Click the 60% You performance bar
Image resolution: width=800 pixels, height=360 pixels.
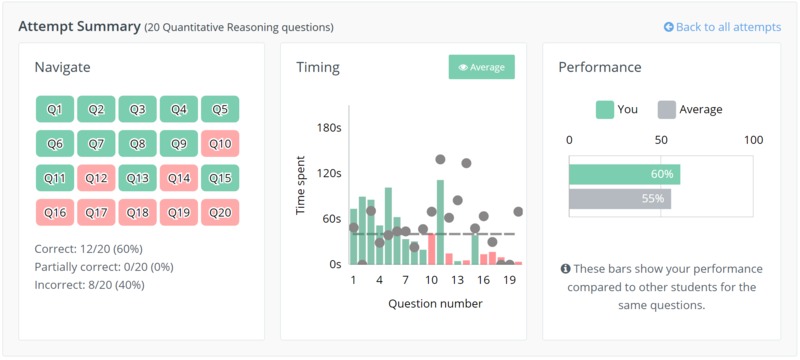[x=624, y=174]
